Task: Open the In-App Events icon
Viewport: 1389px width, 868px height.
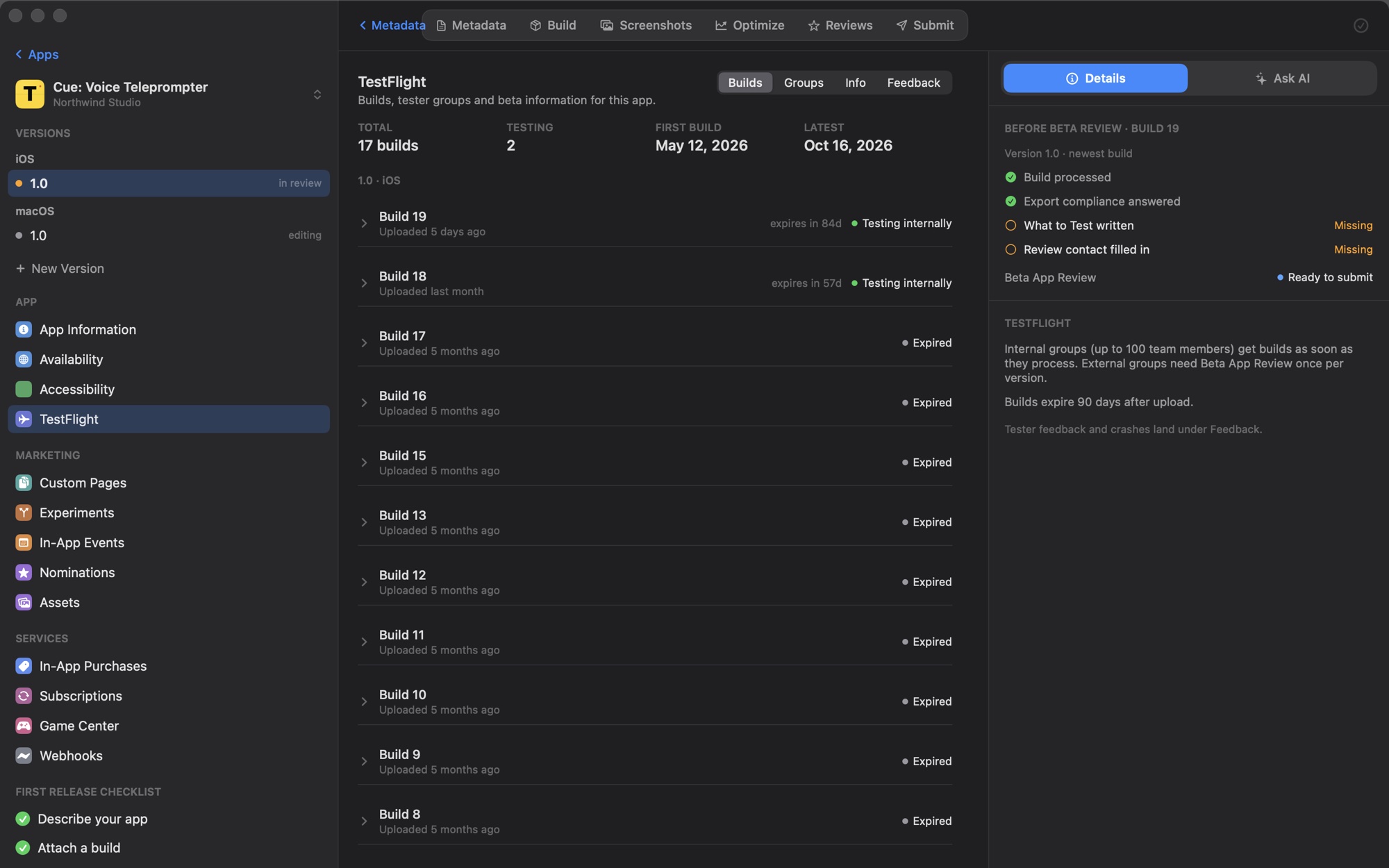Action: click(24, 542)
